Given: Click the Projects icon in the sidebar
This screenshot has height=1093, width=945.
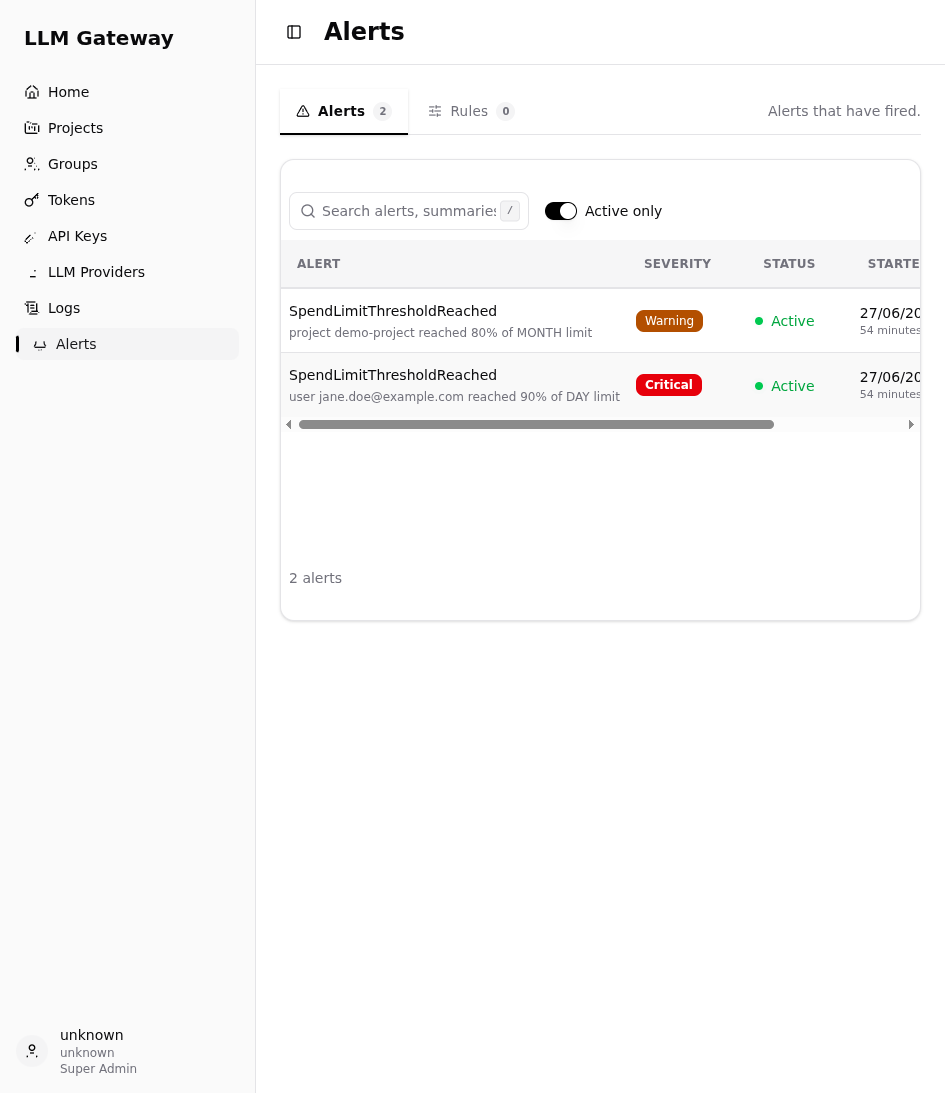Looking at the screenshot, I should pos(31,128).
